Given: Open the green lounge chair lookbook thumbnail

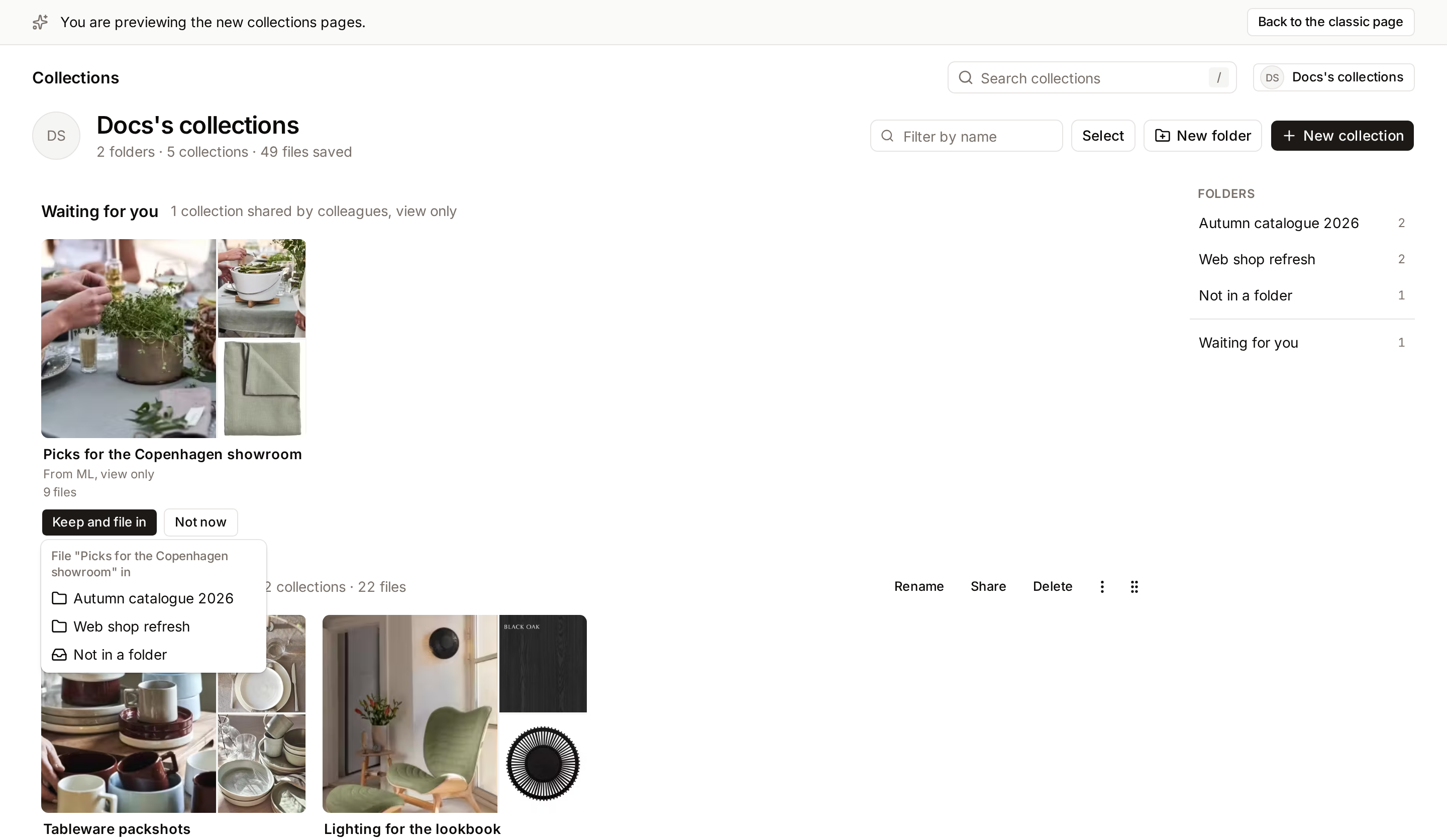Looking at the screenshot, I should (410, 714).
